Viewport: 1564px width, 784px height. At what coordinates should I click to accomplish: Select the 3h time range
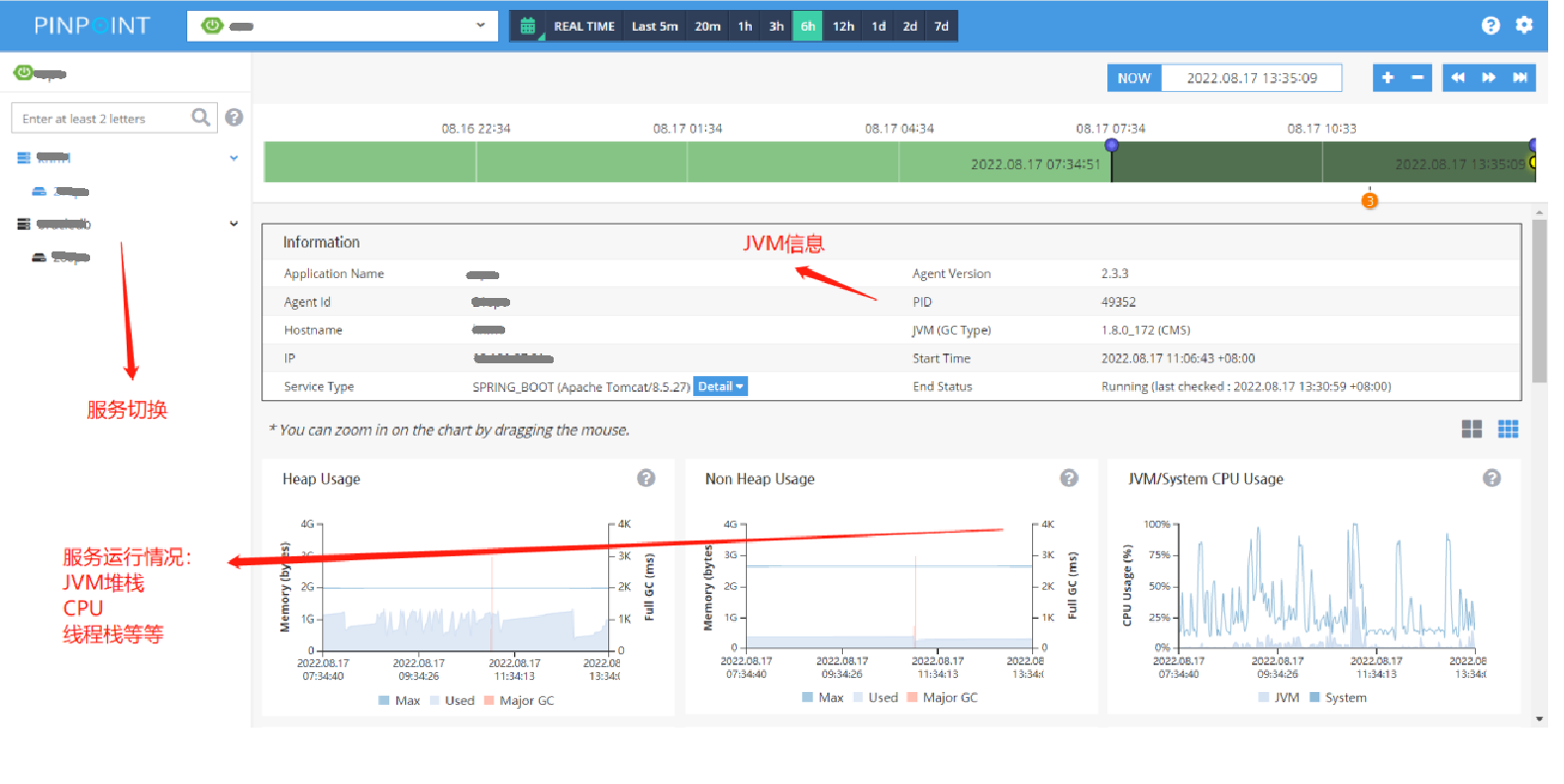777,27
